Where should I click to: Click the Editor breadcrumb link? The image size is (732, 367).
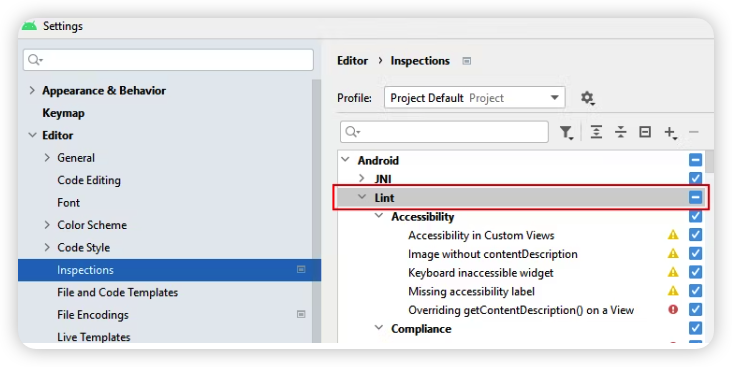(352, 61)
